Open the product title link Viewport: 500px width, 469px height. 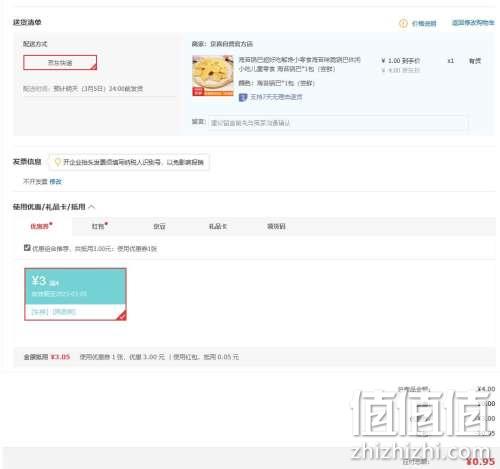(x=299, y=64)
